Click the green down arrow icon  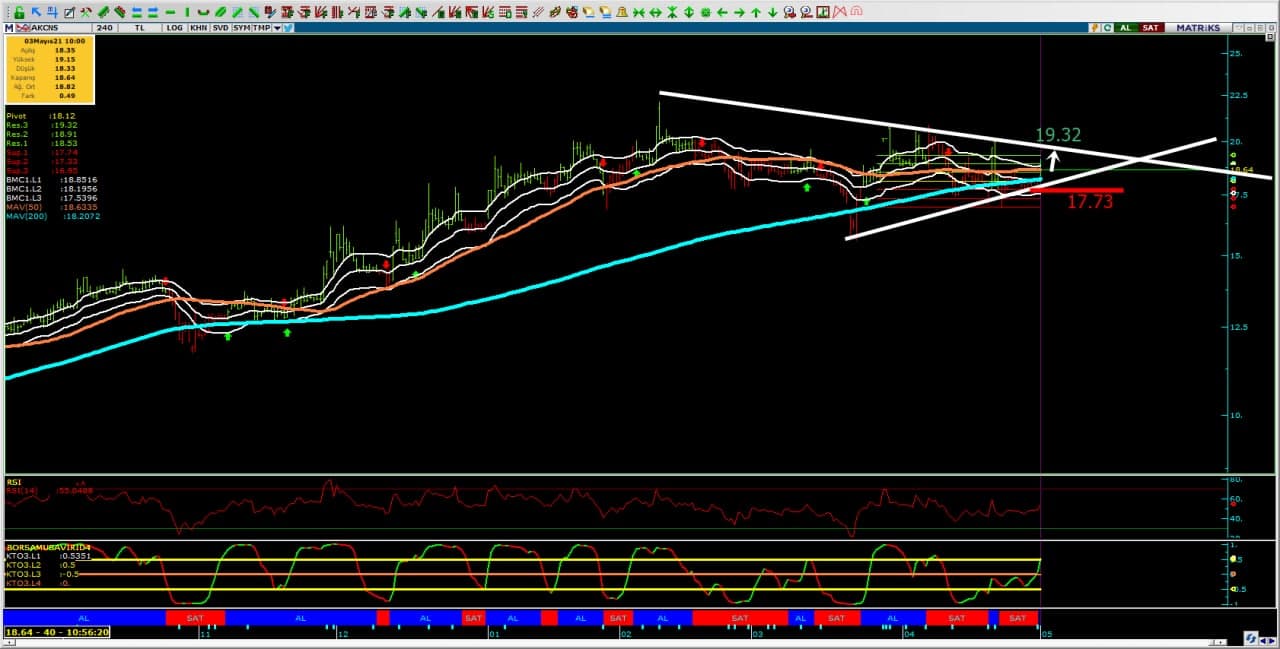tap(772, 12)
